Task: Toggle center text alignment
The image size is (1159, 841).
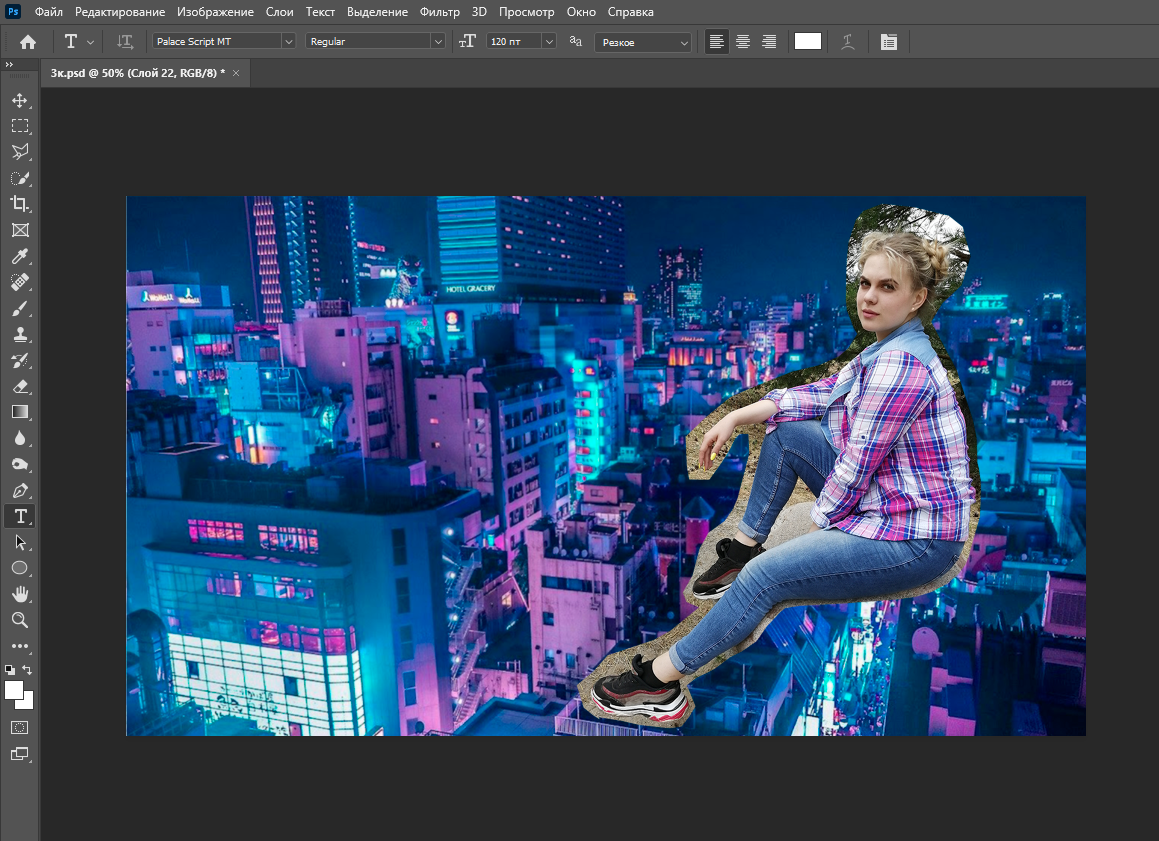Action: tap(743, 42)
